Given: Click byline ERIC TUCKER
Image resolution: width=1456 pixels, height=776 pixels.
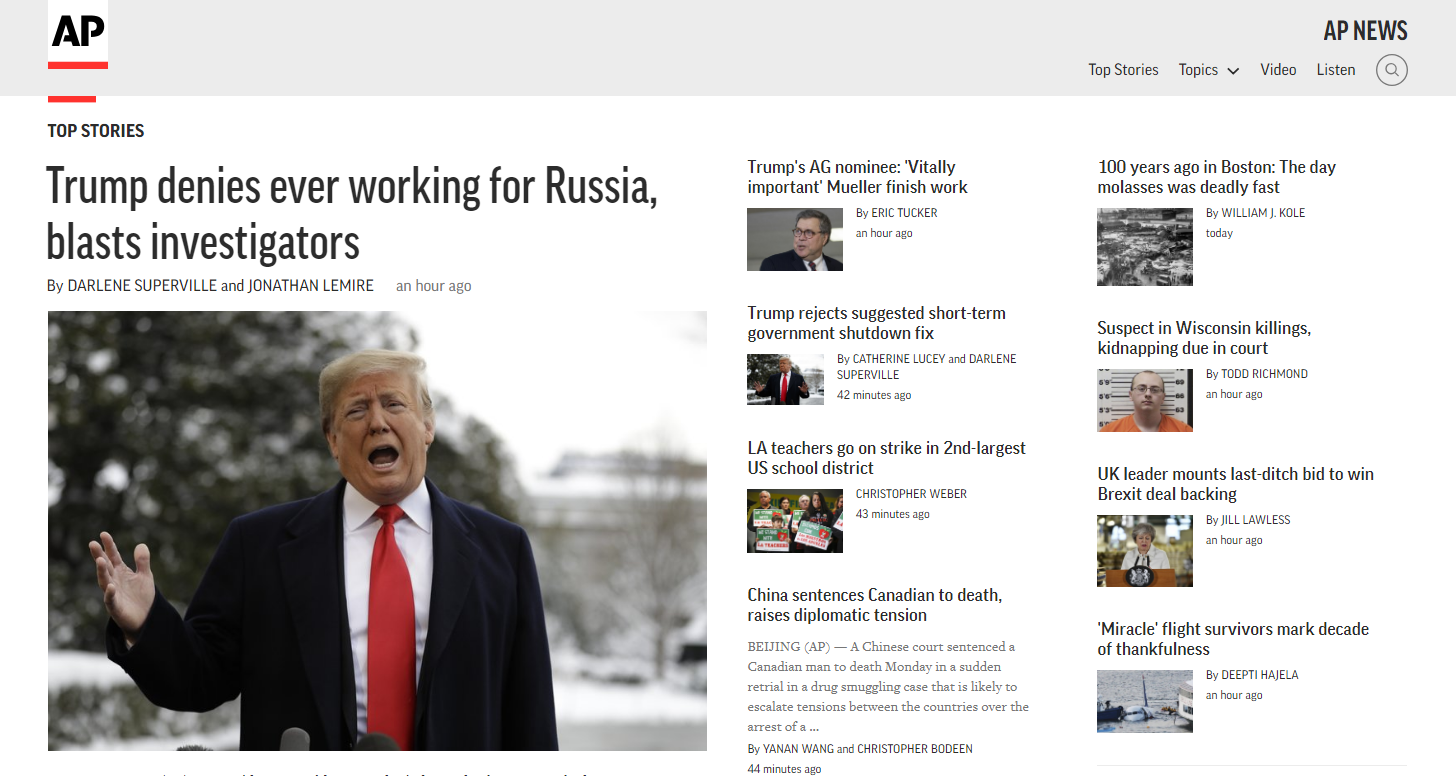Looking at the screenshot, I should coord(904,213).
